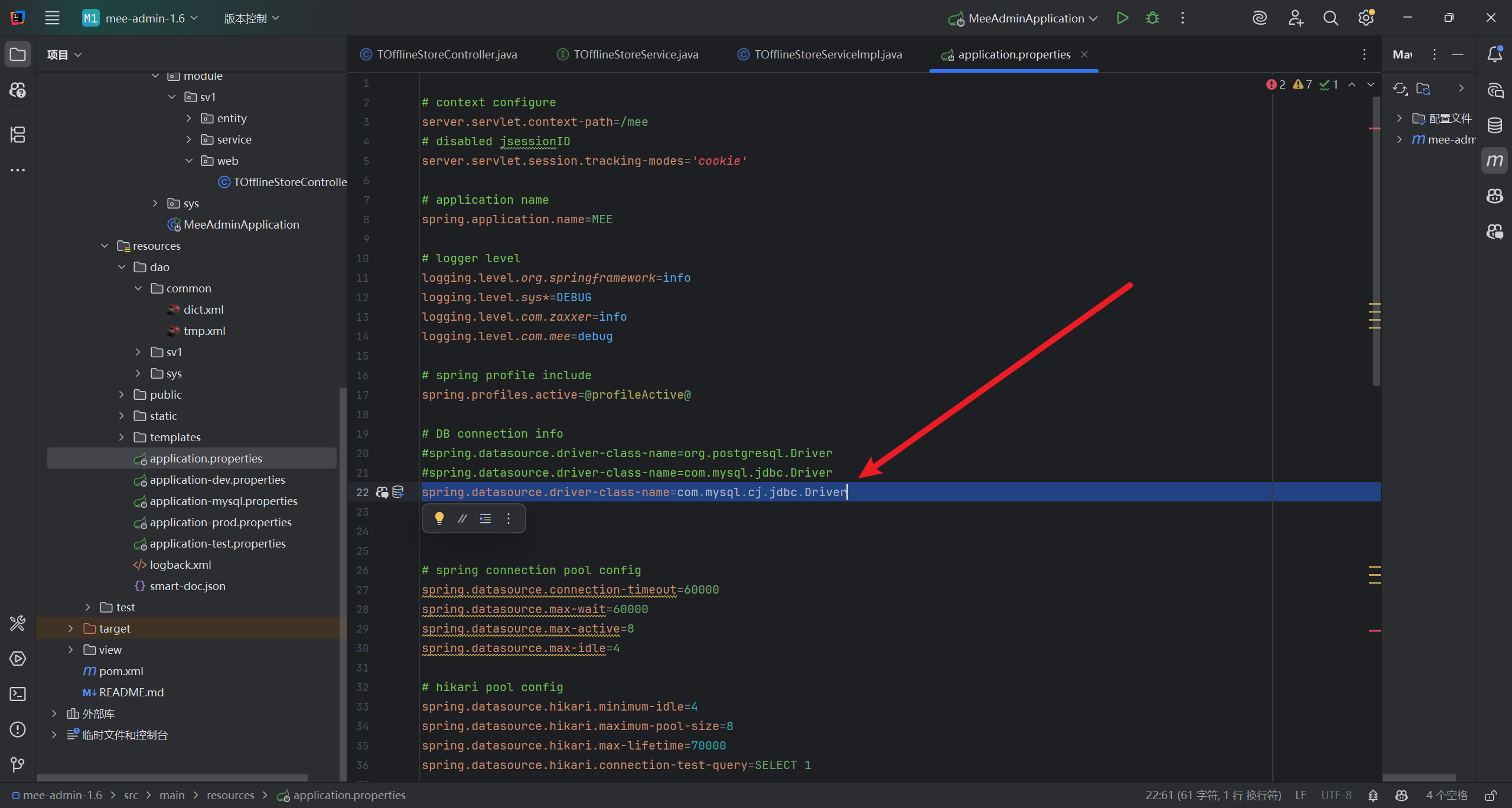Click cursor position 22:61 in status bar

[x=1213, y=796]
